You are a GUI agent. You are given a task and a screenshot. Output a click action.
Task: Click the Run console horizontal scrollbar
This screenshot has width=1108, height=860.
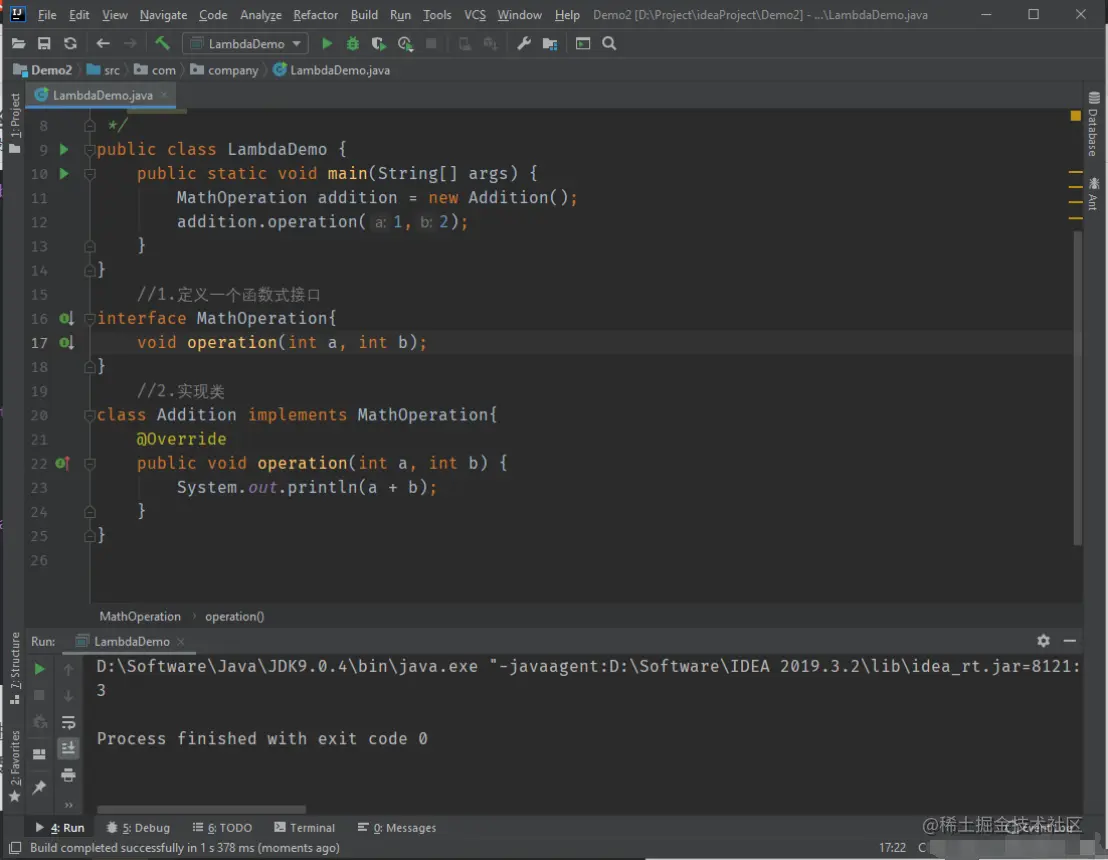201,809
